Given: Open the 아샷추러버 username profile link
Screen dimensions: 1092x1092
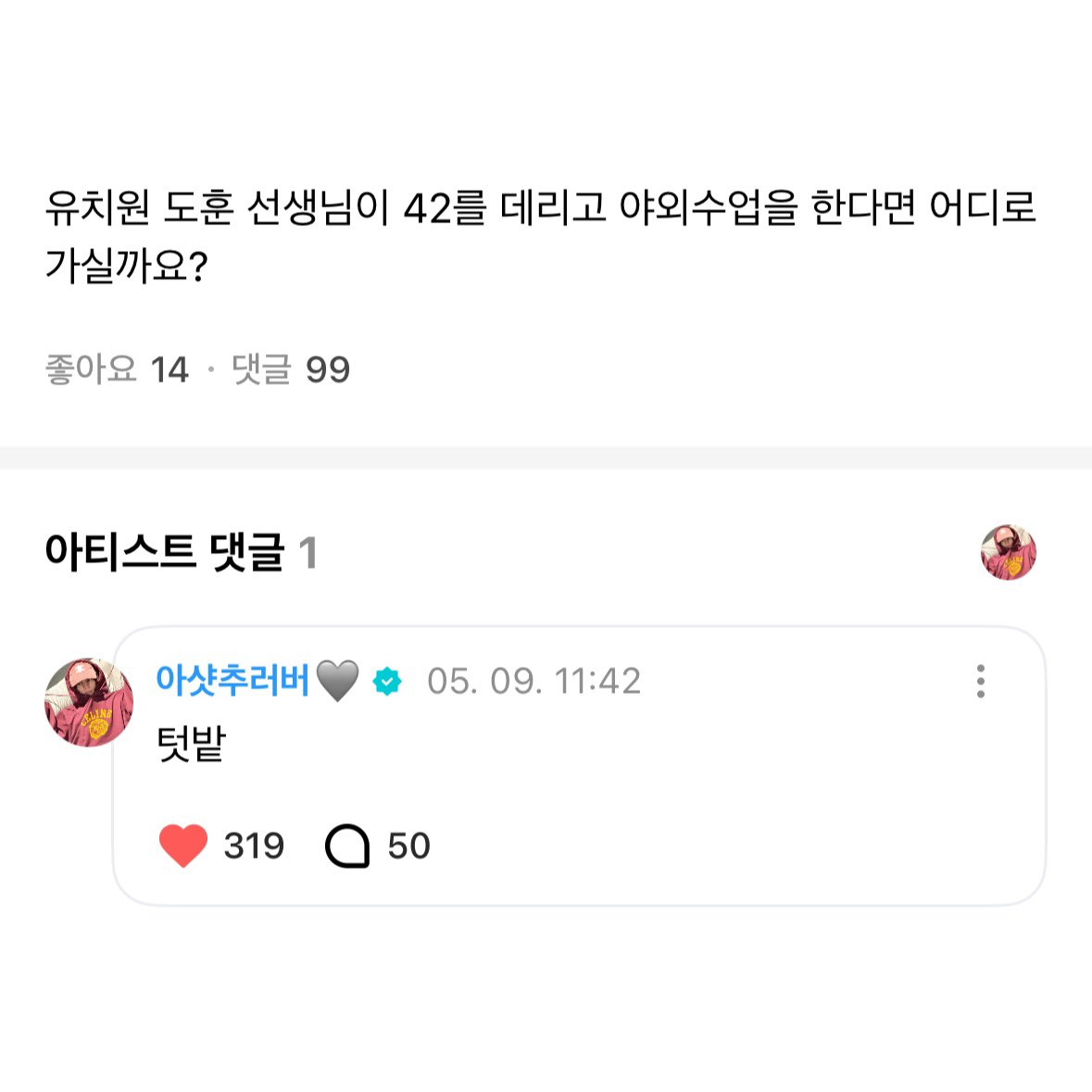Looking at the screenshot, I should coord(232,681).
